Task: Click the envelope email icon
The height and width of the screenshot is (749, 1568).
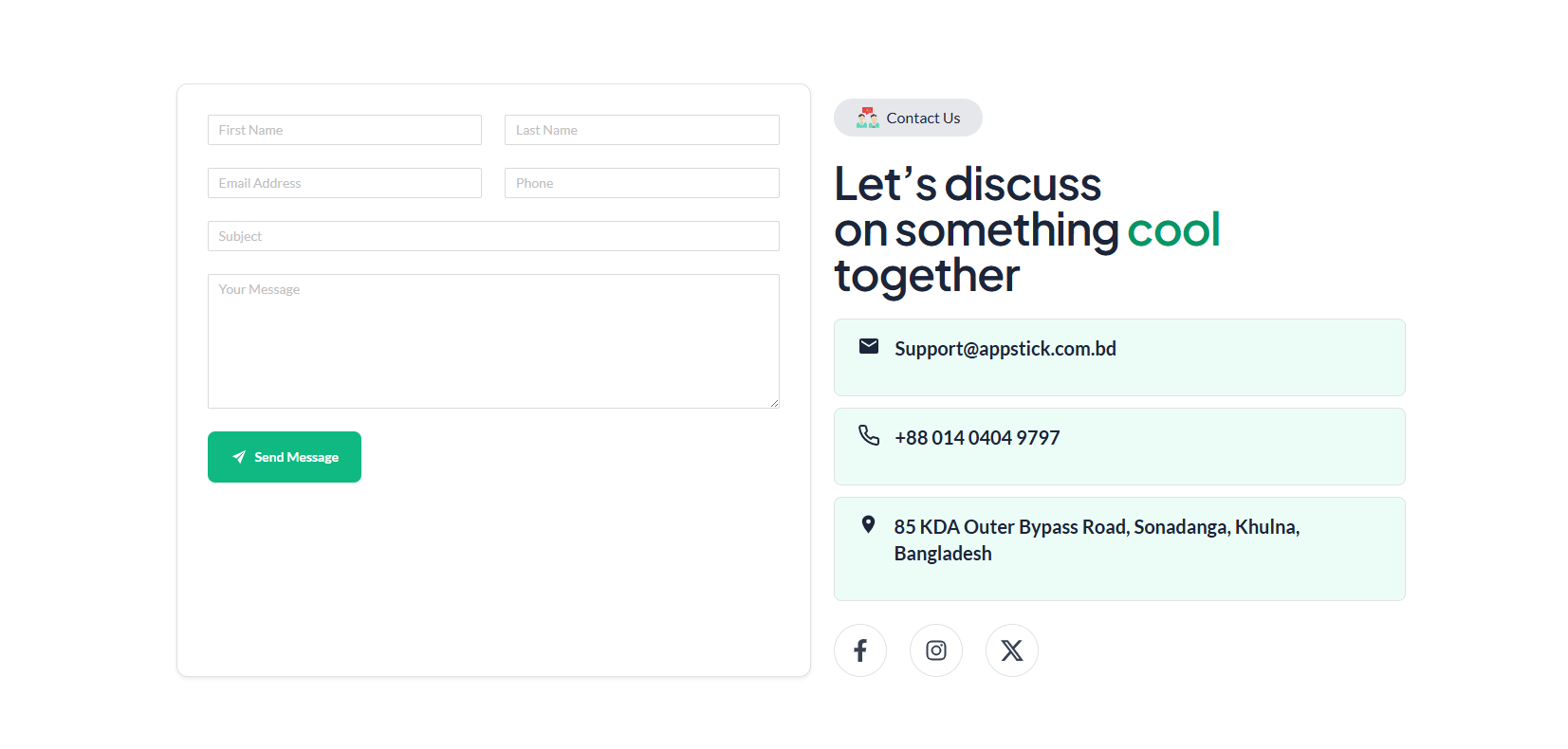Action: [x=868, y=346]
